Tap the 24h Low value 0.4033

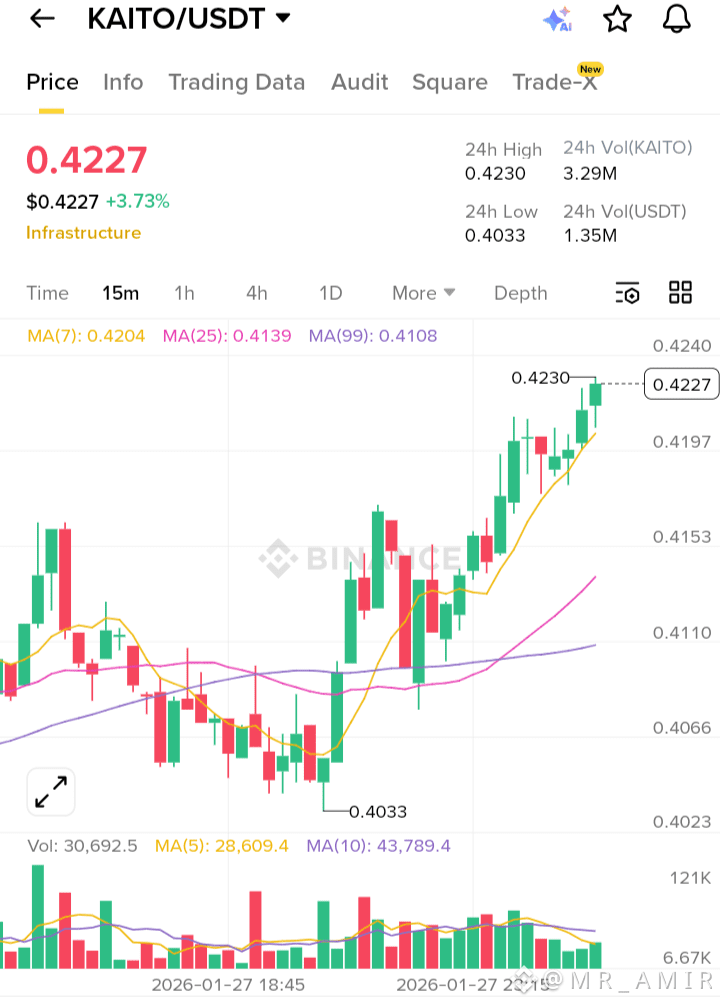coord(495,236)
